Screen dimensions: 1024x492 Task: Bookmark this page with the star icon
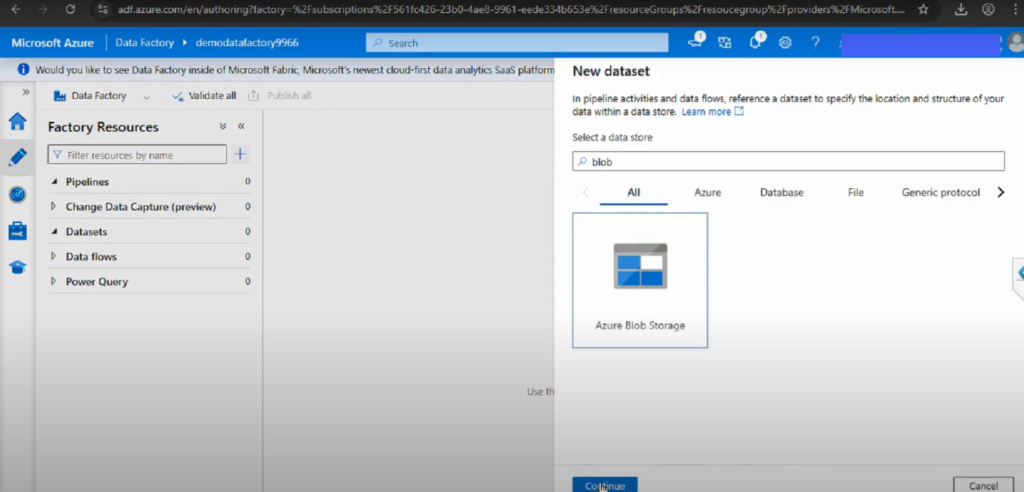click(x=923, y=9)
